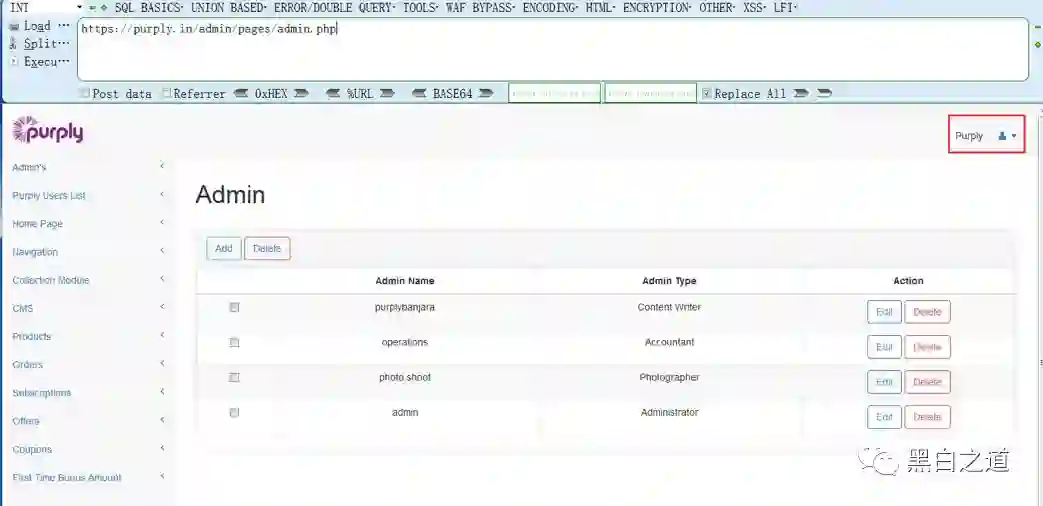
Task: Expand the Navigation sidebar section
Action: pos(88,252)
